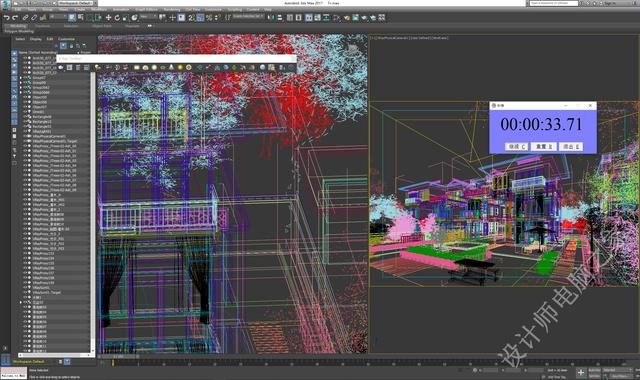Toggle the 3D Snaps button
The width and height of the screenshot is (640, 380).
[191, 18]
